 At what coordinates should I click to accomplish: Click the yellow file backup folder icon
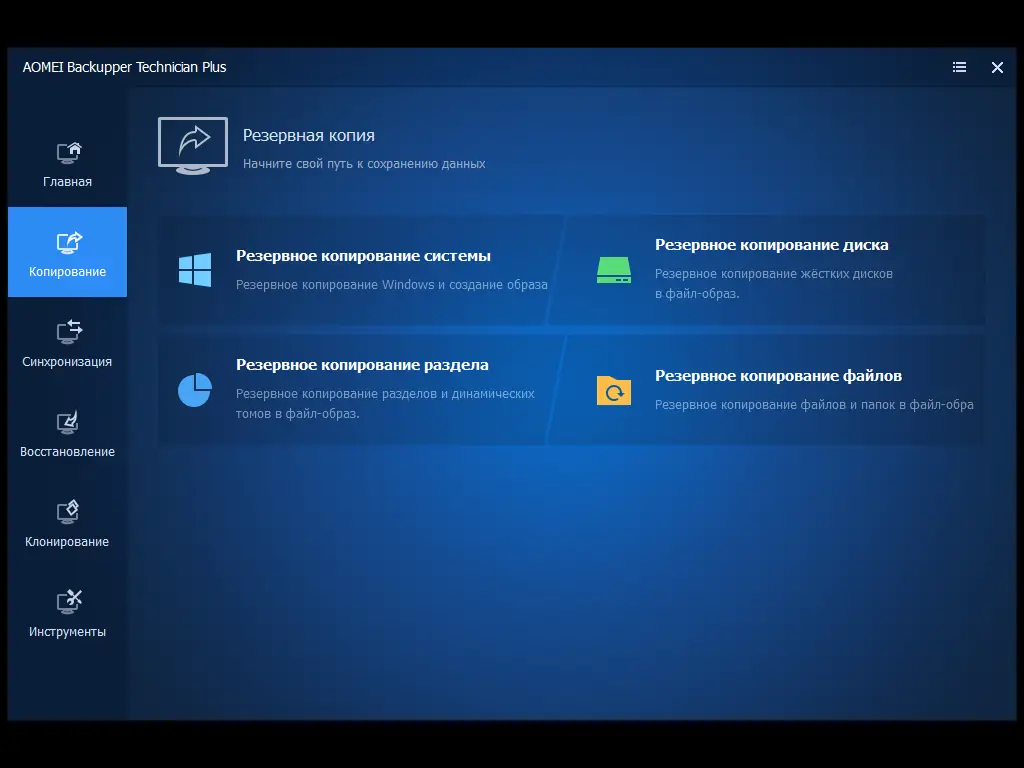613,390
